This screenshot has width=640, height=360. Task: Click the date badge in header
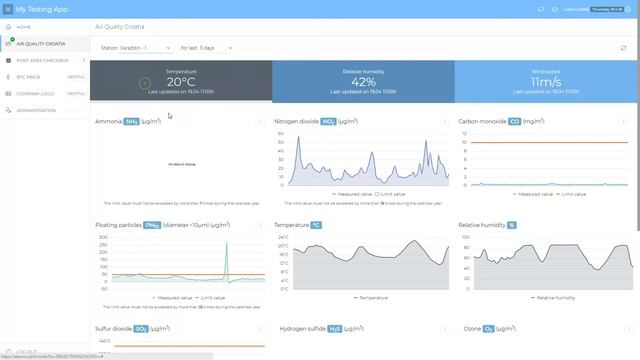[x=607, y=9]
